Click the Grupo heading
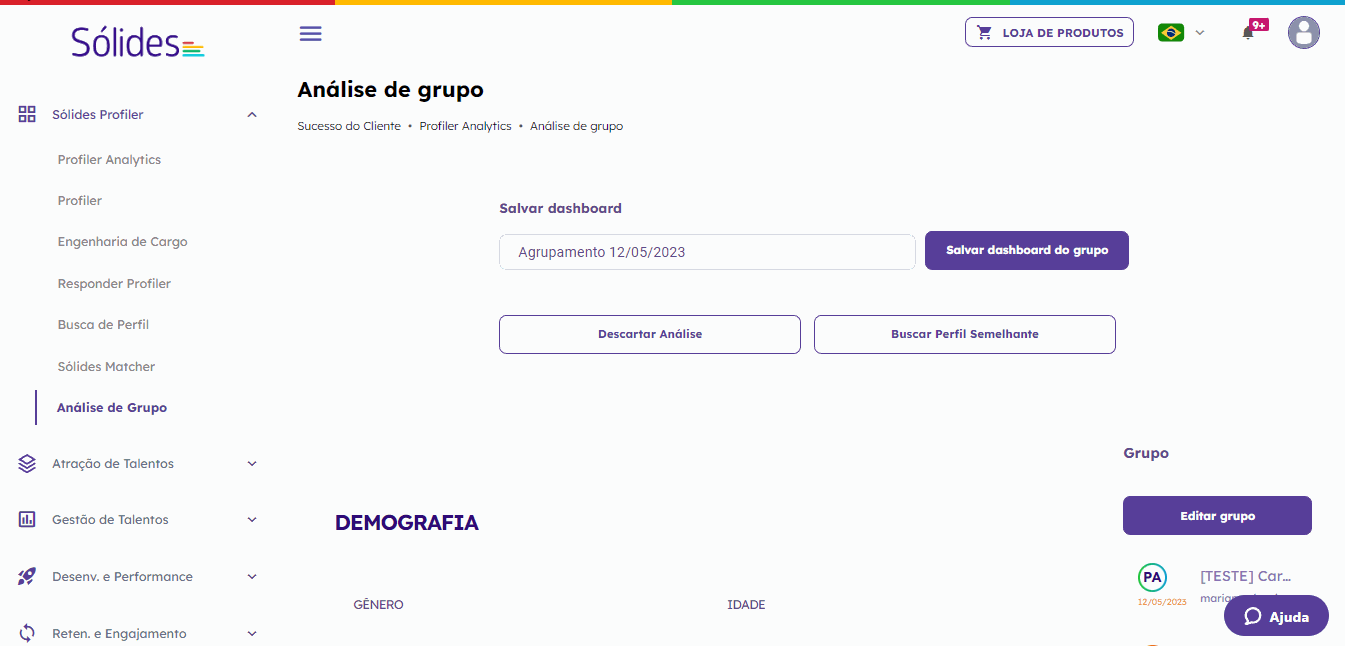Image resolution: width=1345 pixels, height=646 pixels. (1146, 453)
